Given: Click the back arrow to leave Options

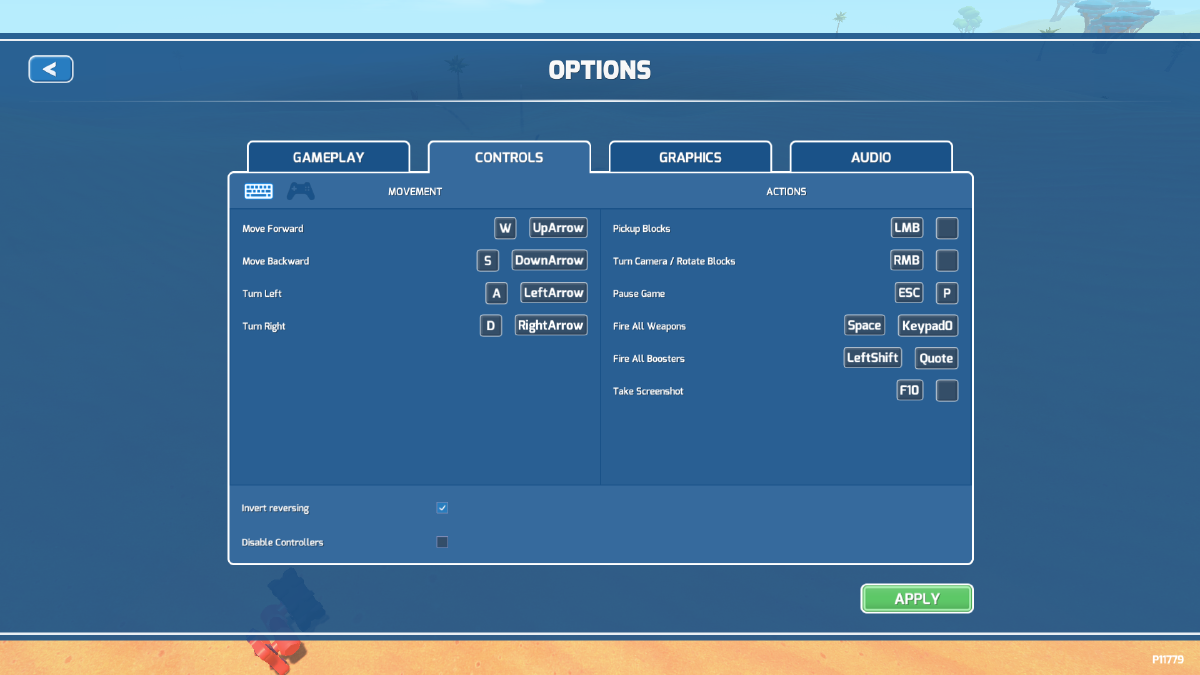Looking at the screenshot, I should click(x=51, y=69).
